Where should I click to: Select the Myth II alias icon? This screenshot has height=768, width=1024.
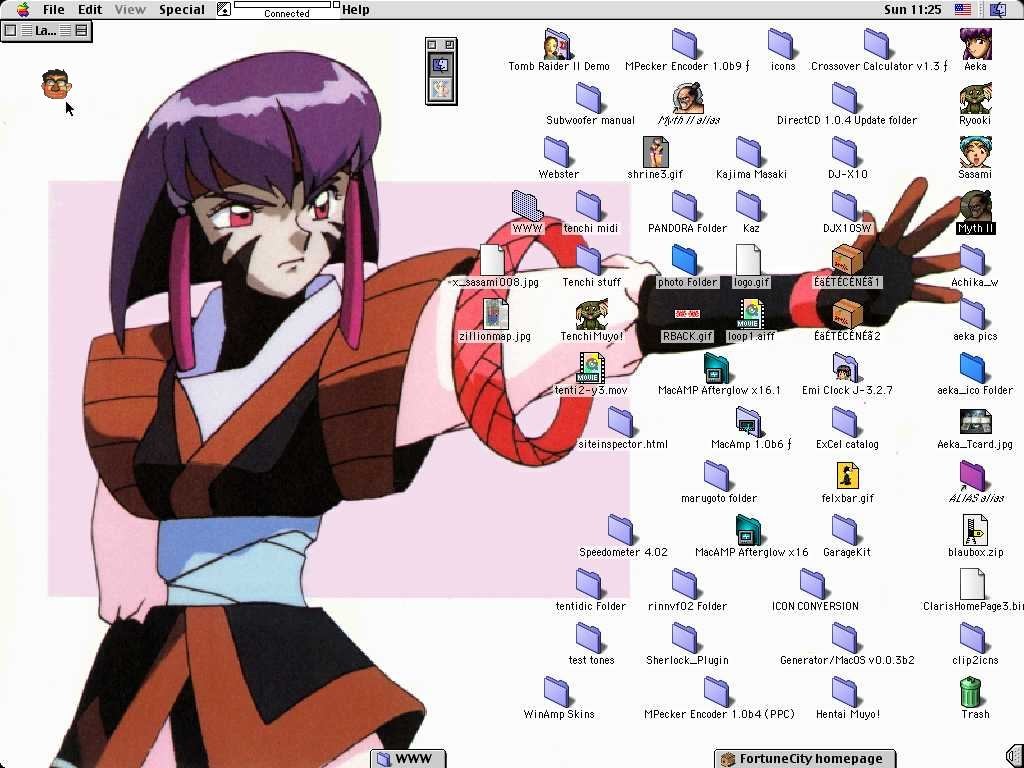point(688,98)
